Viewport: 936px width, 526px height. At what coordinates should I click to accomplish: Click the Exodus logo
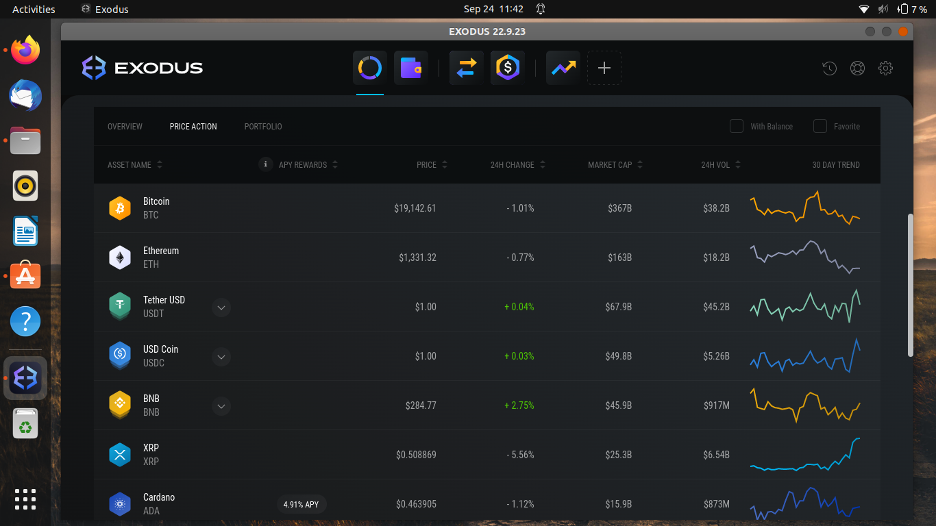click(142, 68)
